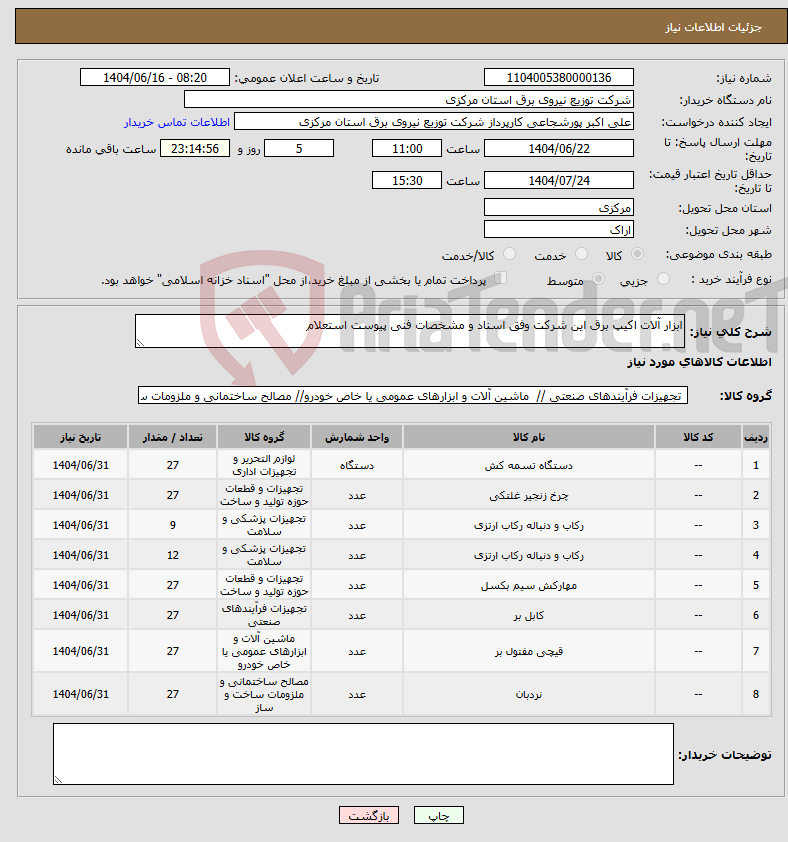
Task: Click the unit دستگاه in row 1
Action: click(357, 466)
